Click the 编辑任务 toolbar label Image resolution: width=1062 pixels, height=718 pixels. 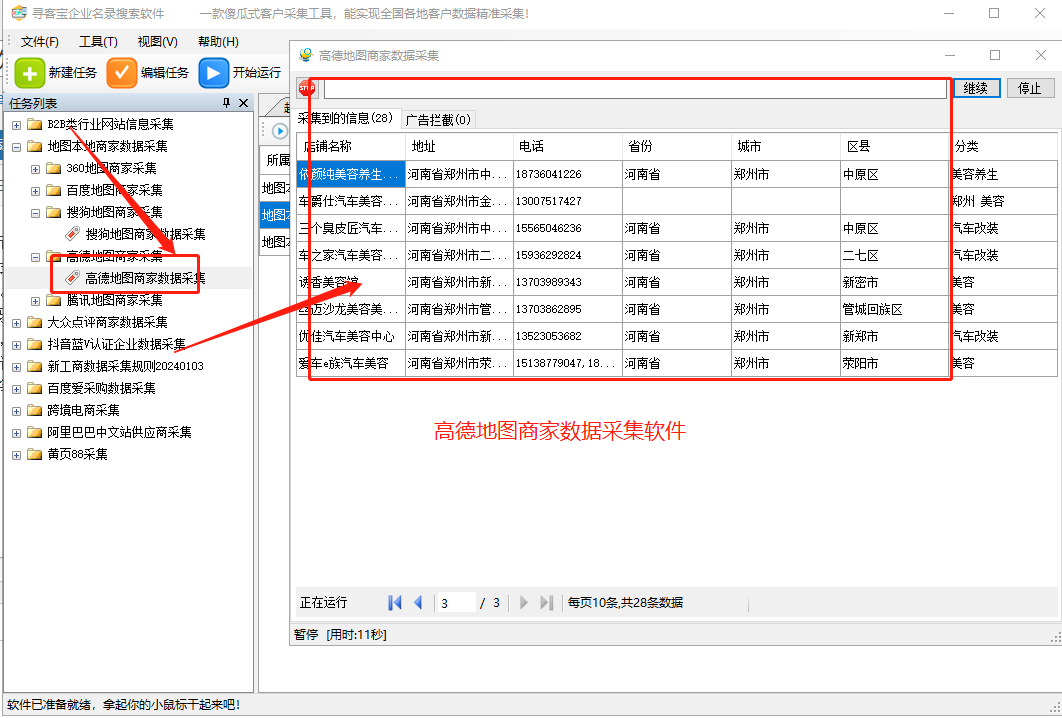tap(165, 72)
